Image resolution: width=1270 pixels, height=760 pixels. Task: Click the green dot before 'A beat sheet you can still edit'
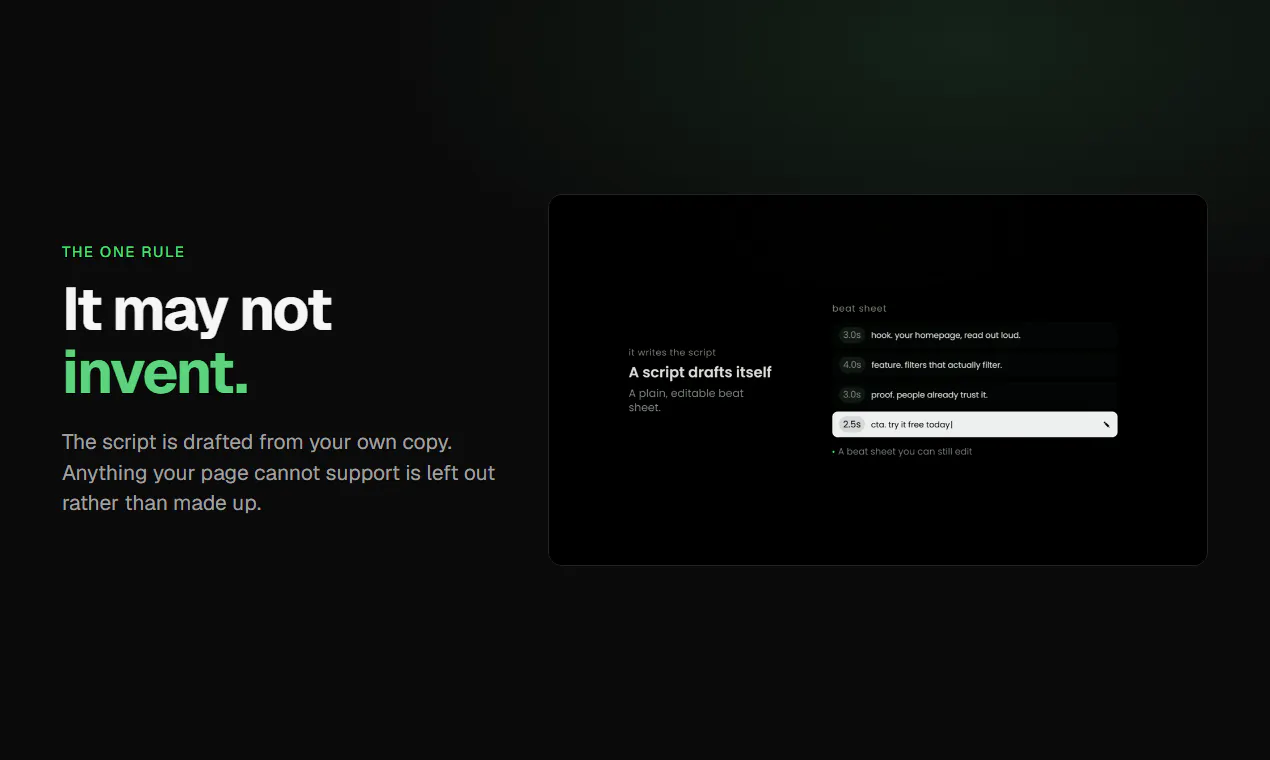click(834, 452)
